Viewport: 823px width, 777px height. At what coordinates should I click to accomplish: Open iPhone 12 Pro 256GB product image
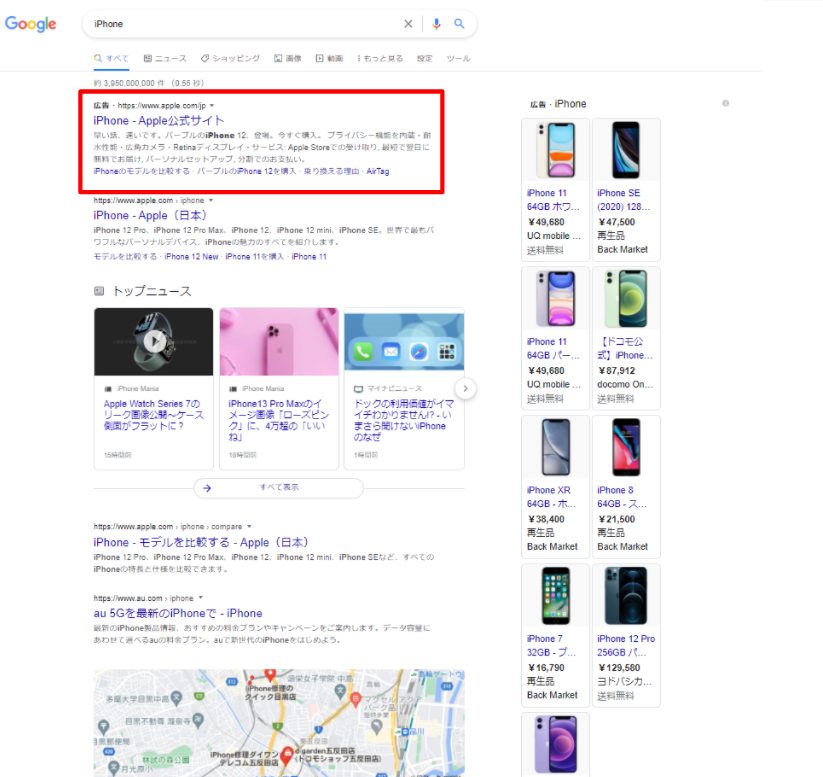coord(626,595)
